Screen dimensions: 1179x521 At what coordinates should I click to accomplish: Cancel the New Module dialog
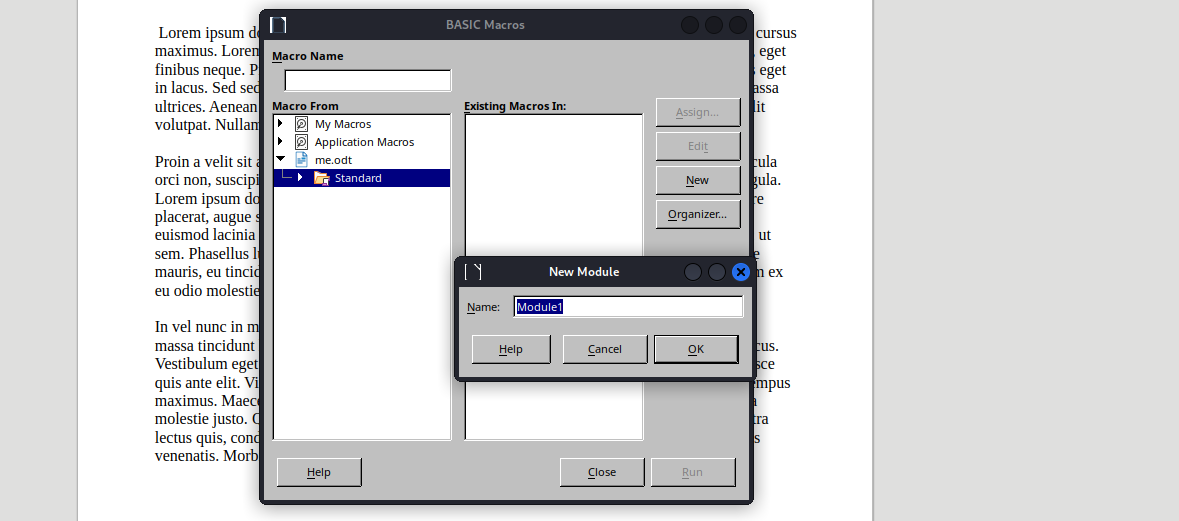[605, 349]
